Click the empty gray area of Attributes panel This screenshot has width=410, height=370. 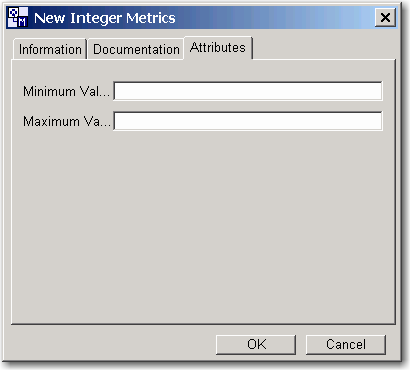(203, 227)
